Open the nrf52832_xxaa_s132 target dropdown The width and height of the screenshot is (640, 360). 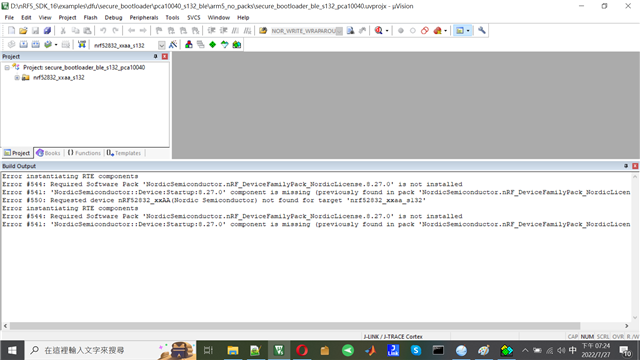click(x=162, y=45)
